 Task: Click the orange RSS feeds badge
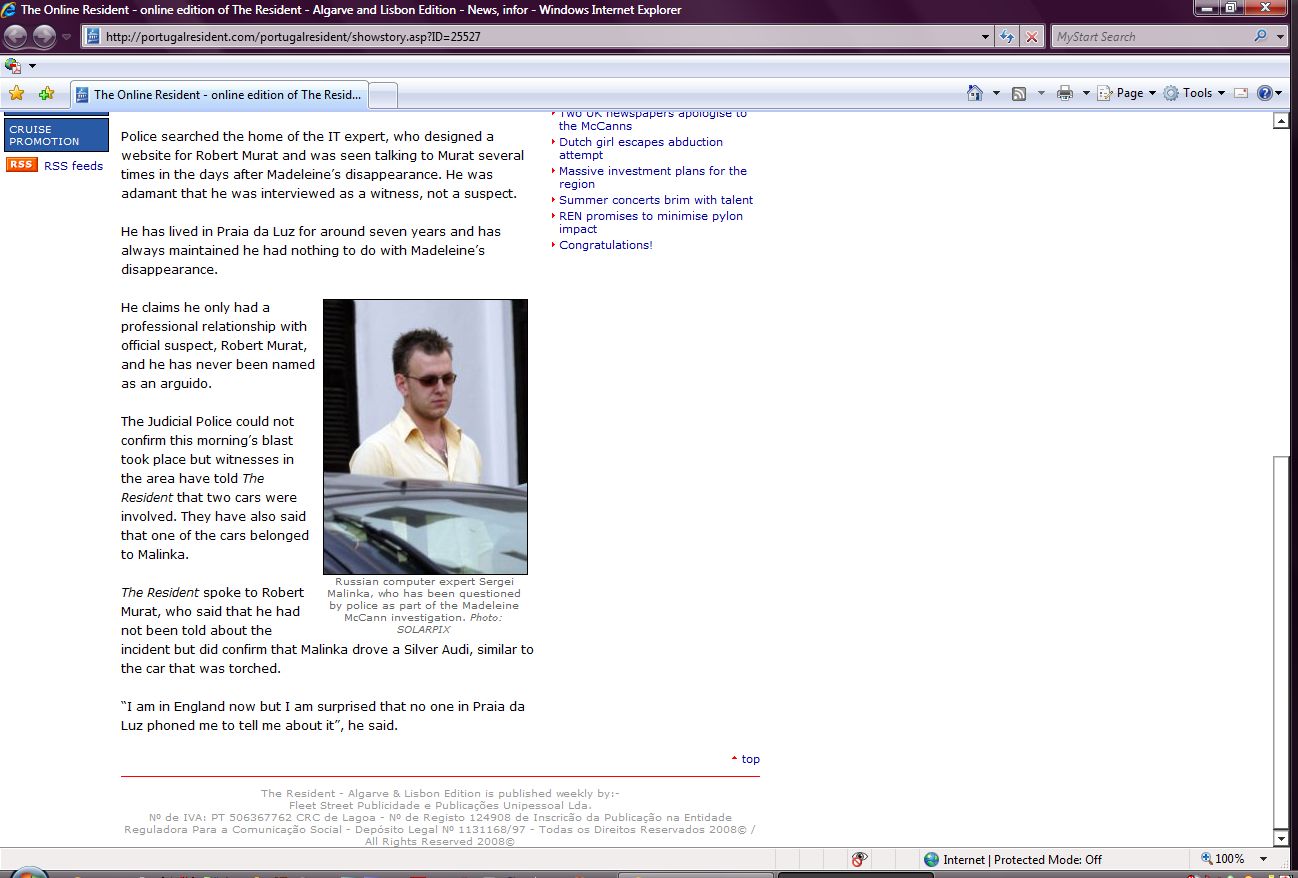pos(21,165)
